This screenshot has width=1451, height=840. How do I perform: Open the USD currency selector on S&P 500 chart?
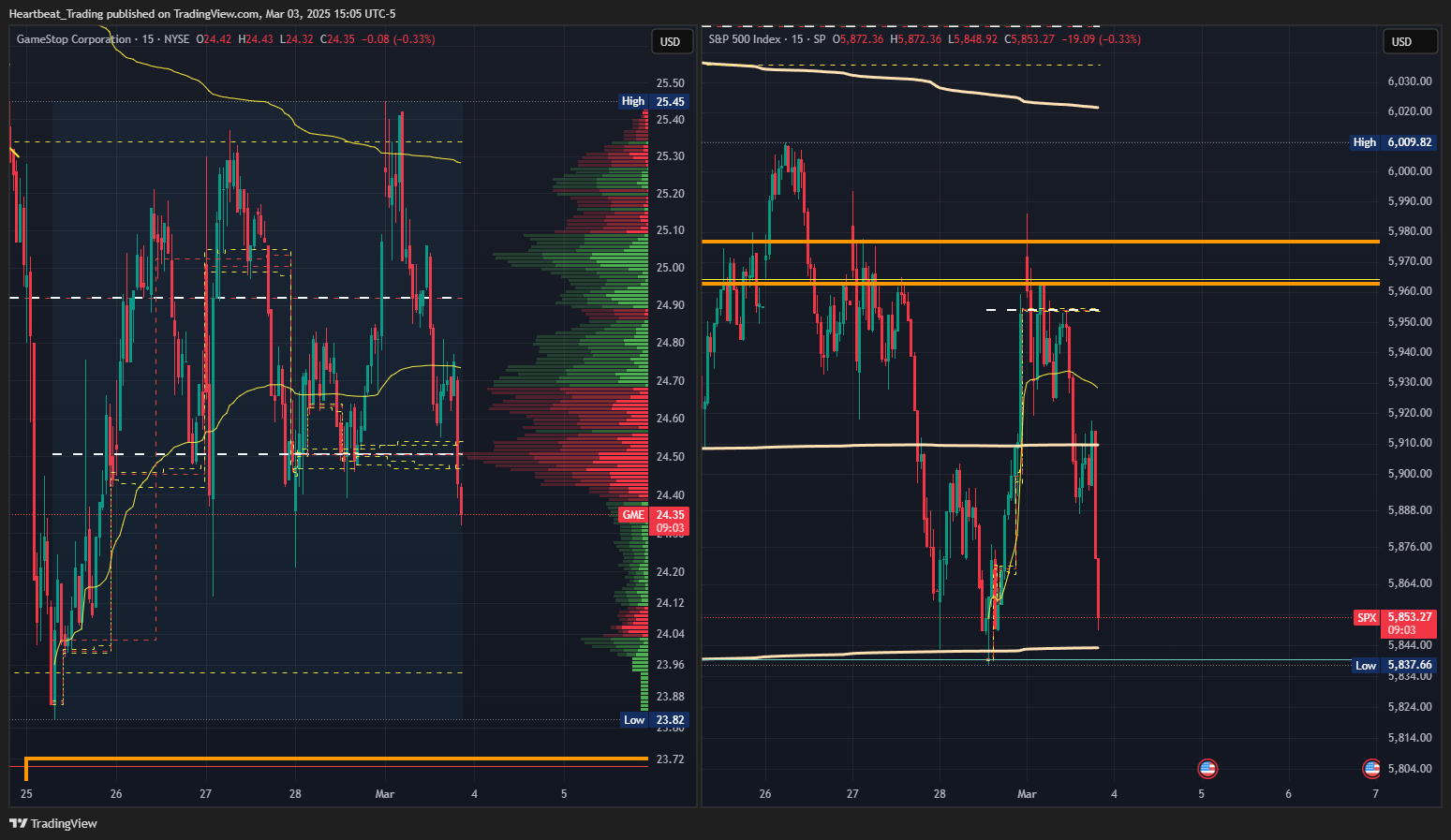click(1410, 41)
